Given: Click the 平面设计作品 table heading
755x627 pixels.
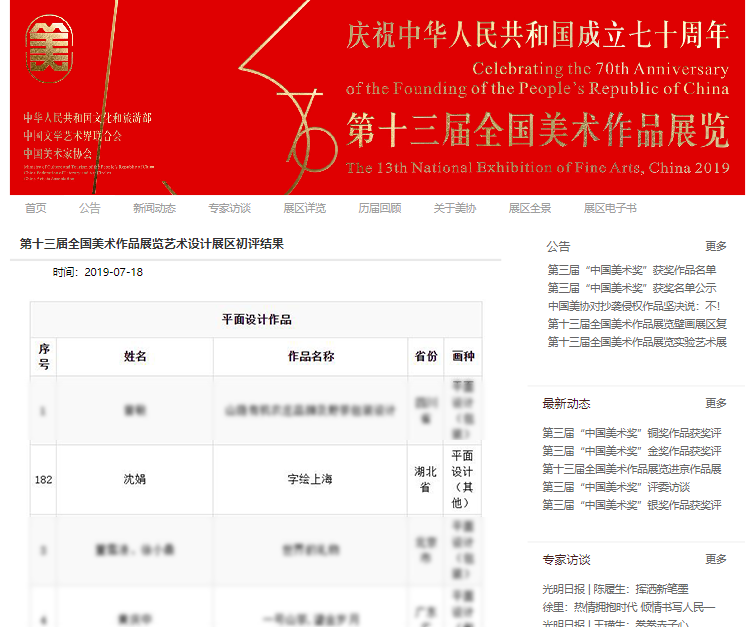Looking at the screenshot, I should pos(256,319).
